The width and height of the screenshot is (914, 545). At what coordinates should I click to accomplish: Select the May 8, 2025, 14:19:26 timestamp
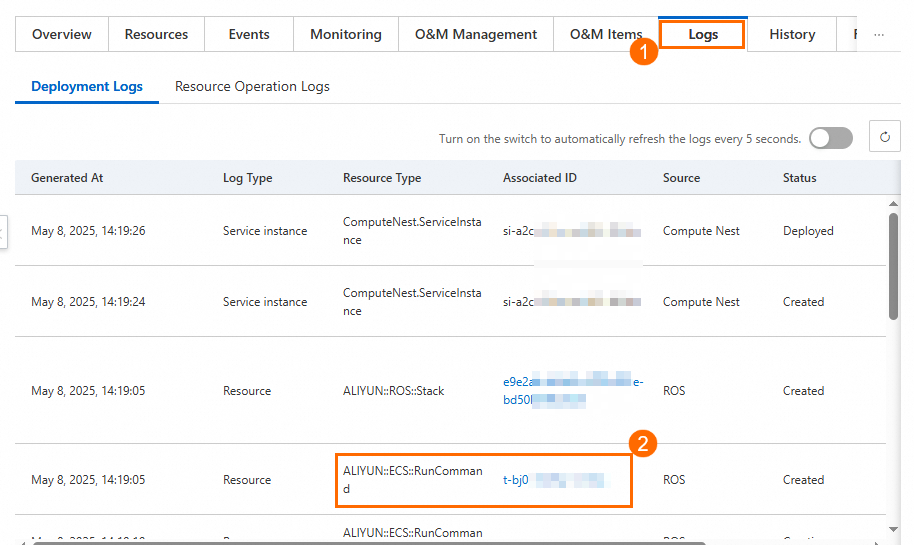(88, 231)
